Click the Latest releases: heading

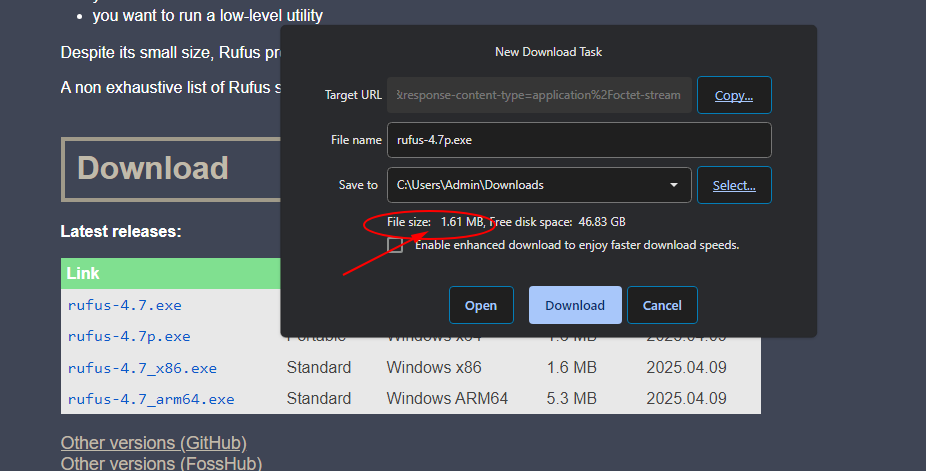click(121, 231)
